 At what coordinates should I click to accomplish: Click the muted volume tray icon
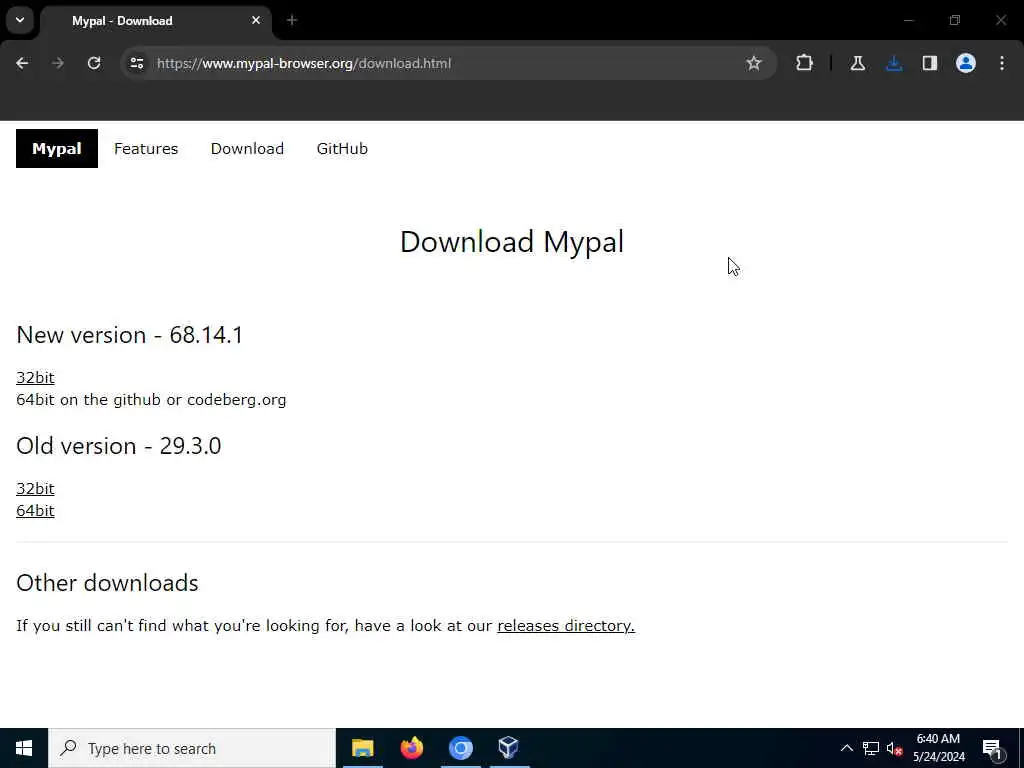(894, 748)
